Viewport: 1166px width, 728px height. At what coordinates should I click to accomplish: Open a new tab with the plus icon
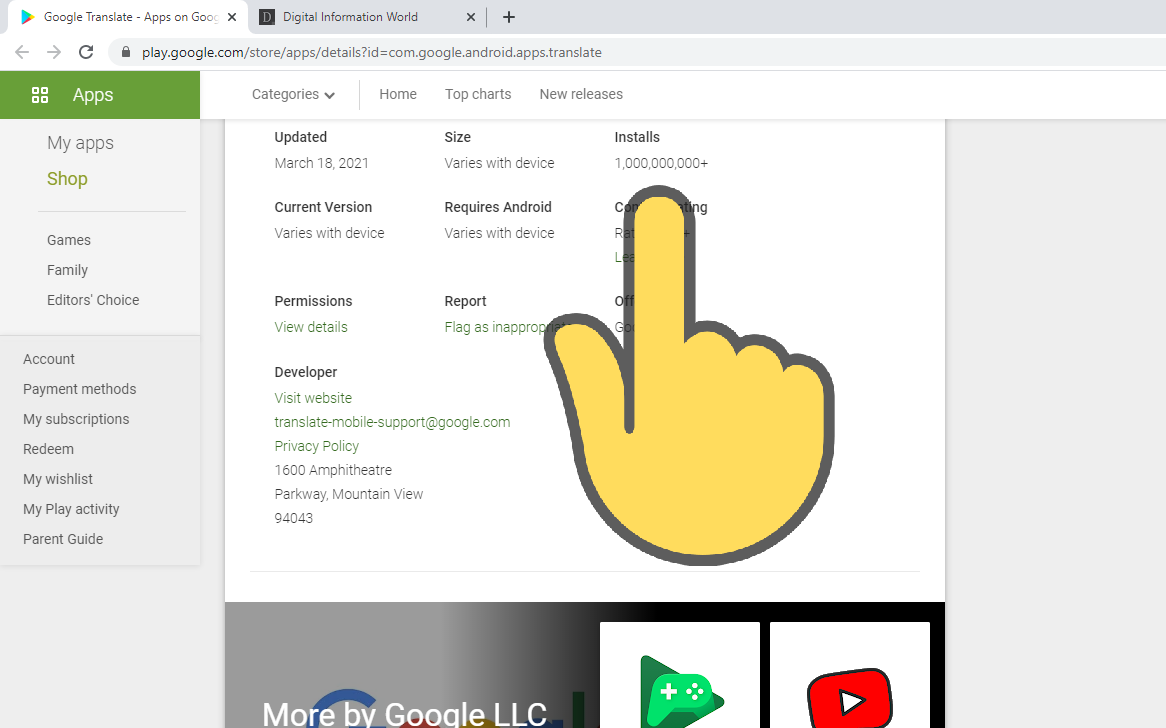509,17
